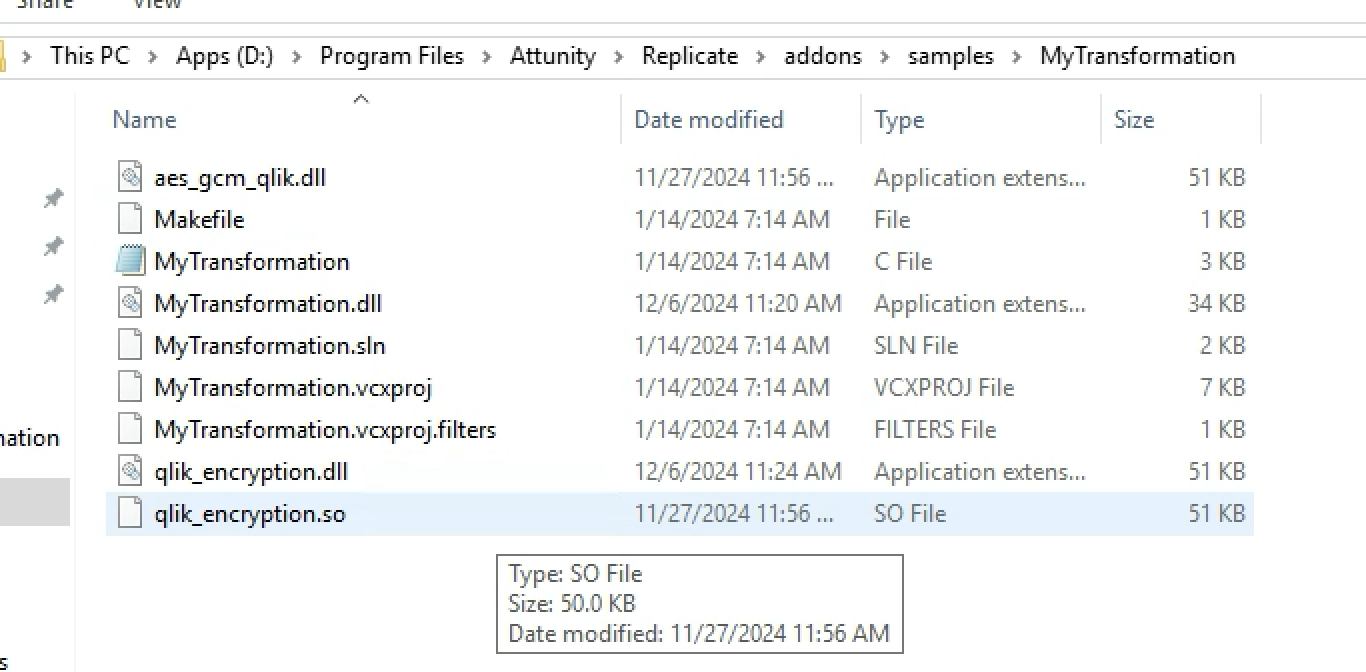Select the MyTransformation C file name

pos(252,262)
